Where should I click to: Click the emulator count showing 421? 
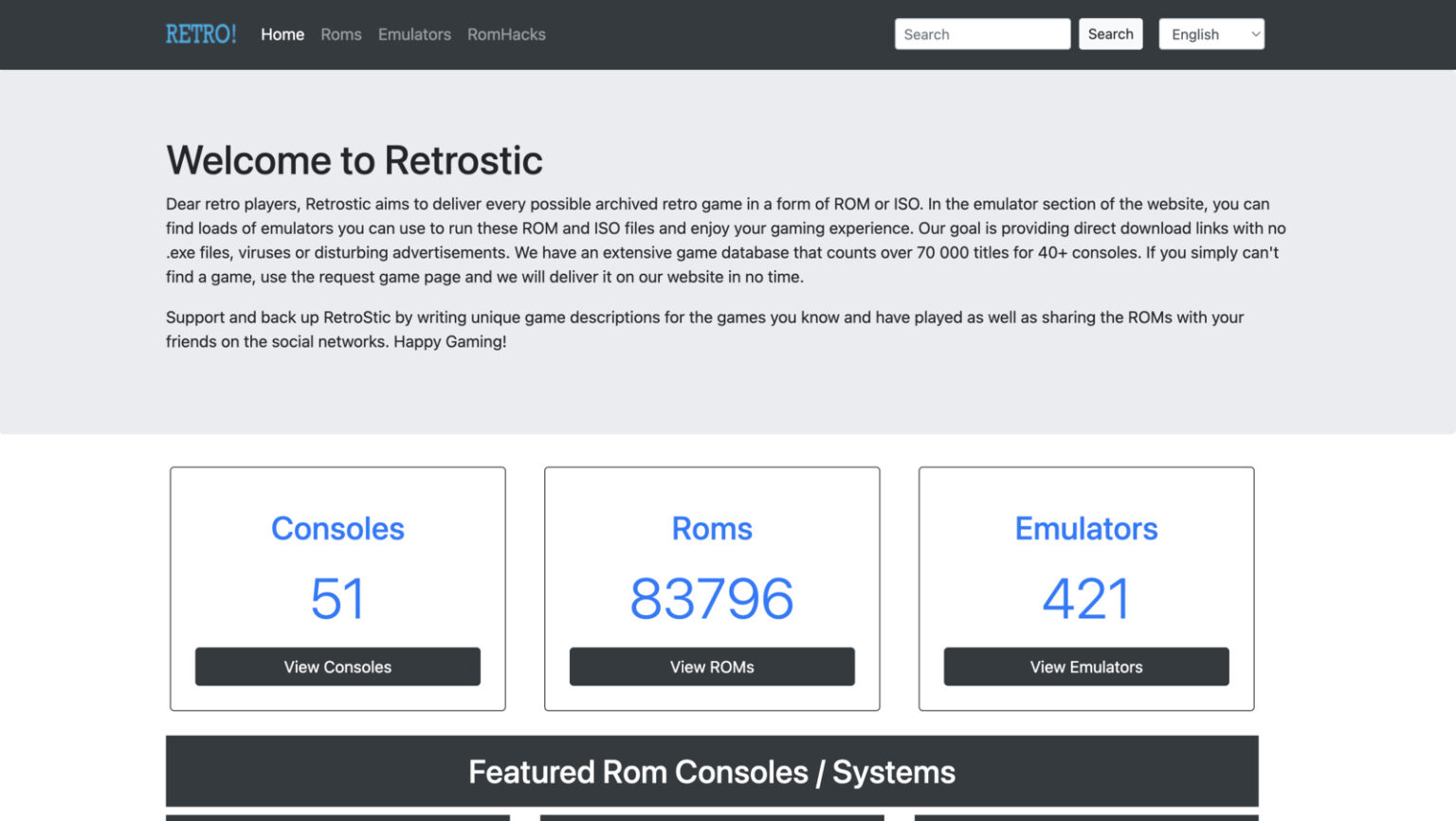[x=1086, y=597]
